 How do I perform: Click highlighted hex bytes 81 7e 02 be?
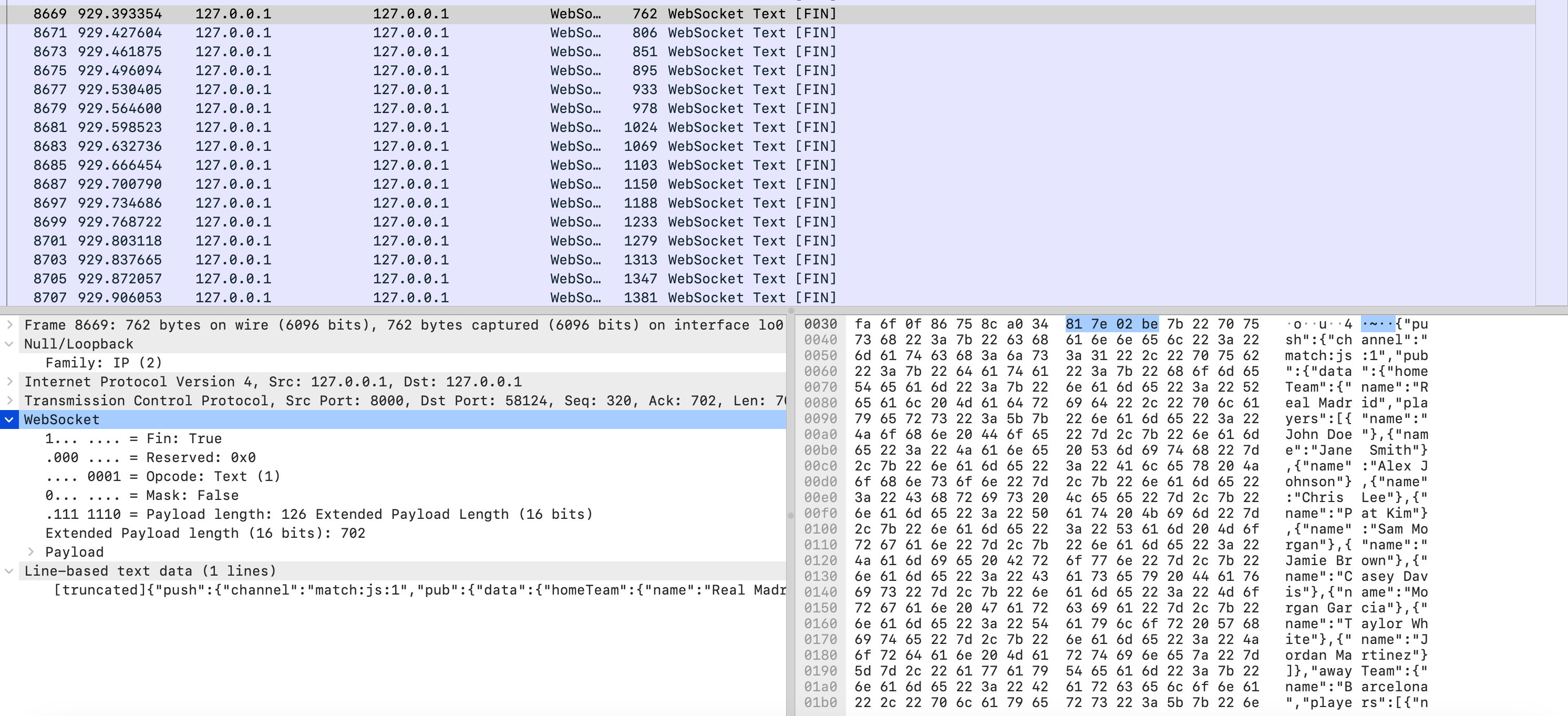[1111, 324]
